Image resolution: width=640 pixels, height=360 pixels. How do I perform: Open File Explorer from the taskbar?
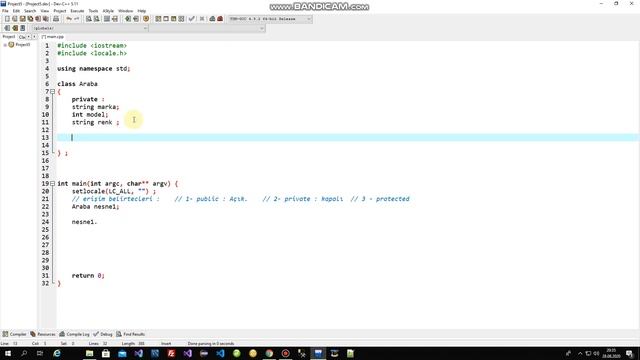point(89,353)
